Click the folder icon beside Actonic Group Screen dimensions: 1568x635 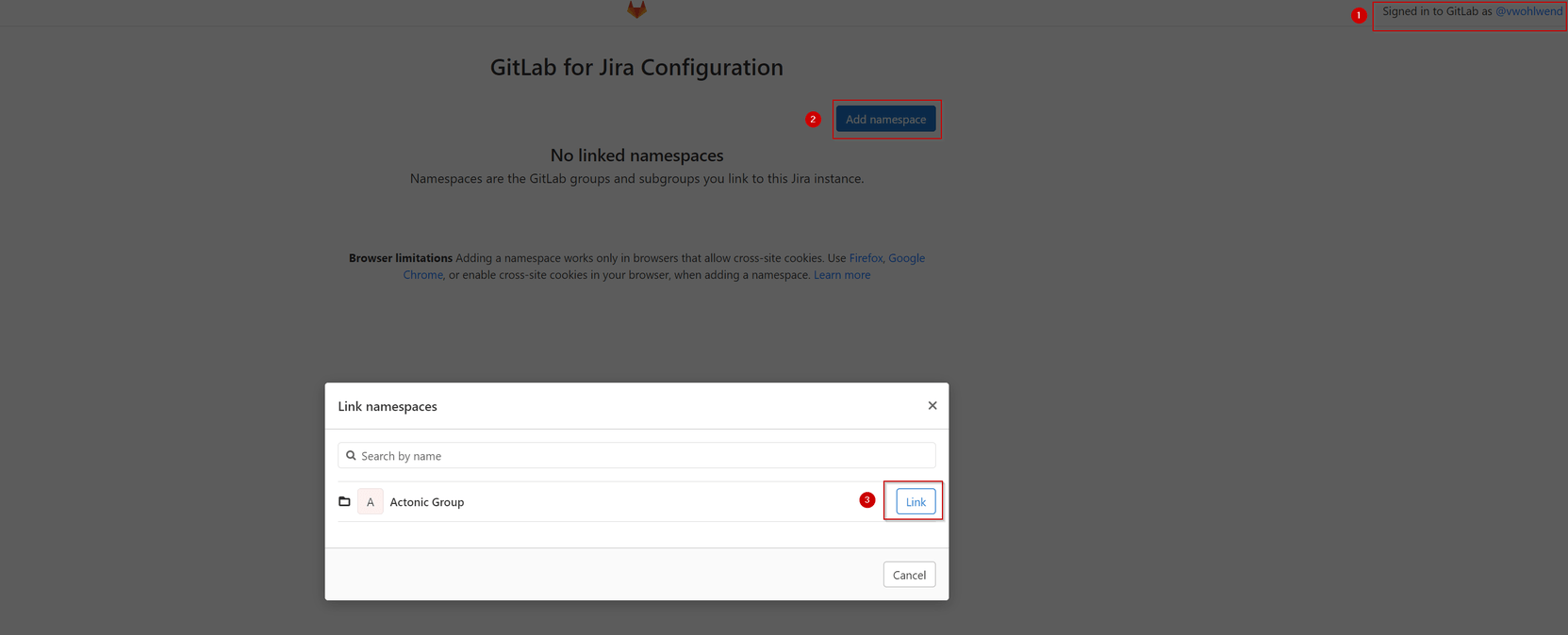[x=344, y=501]
